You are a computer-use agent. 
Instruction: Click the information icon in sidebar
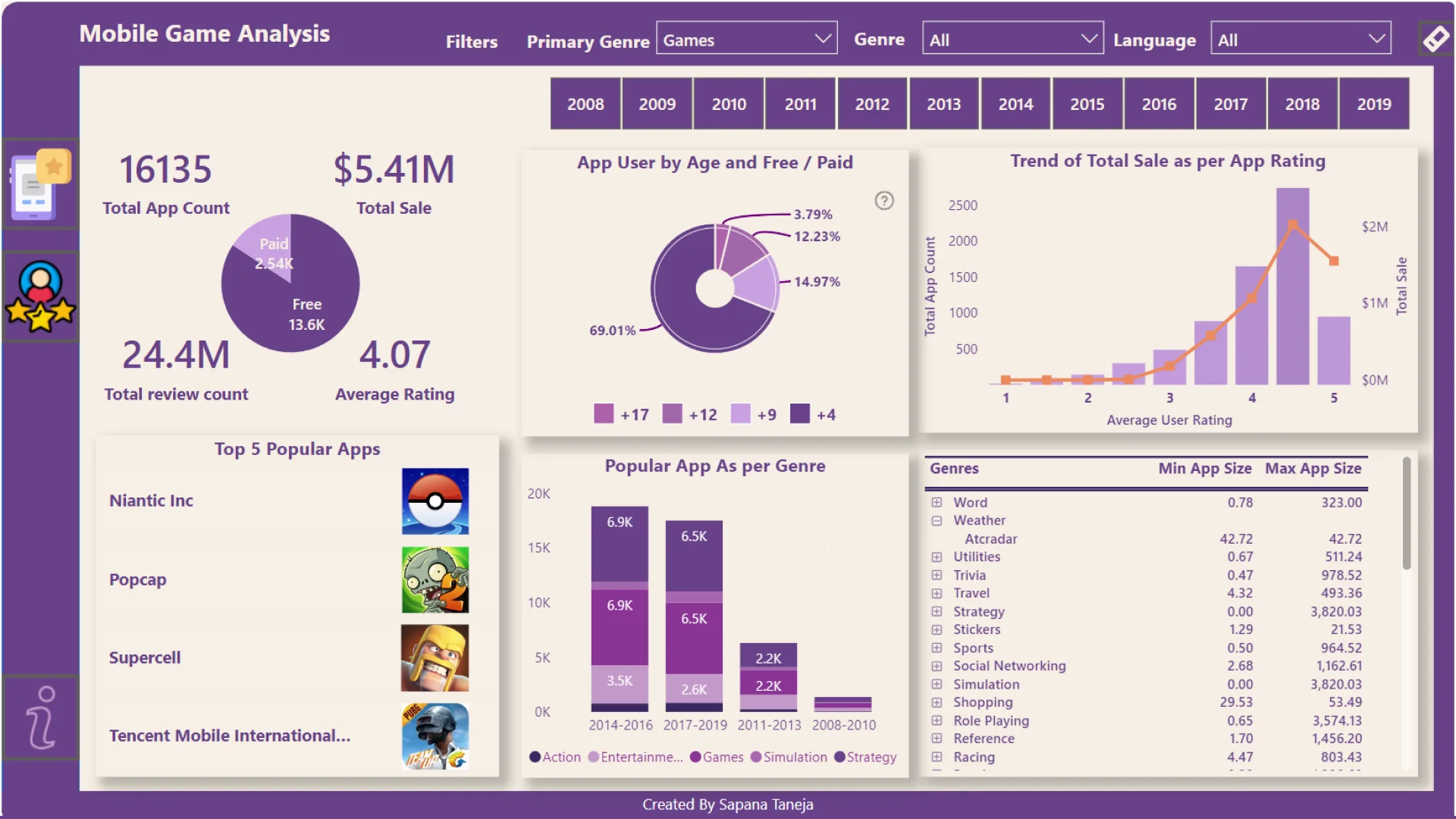click(x=41, y=717)
